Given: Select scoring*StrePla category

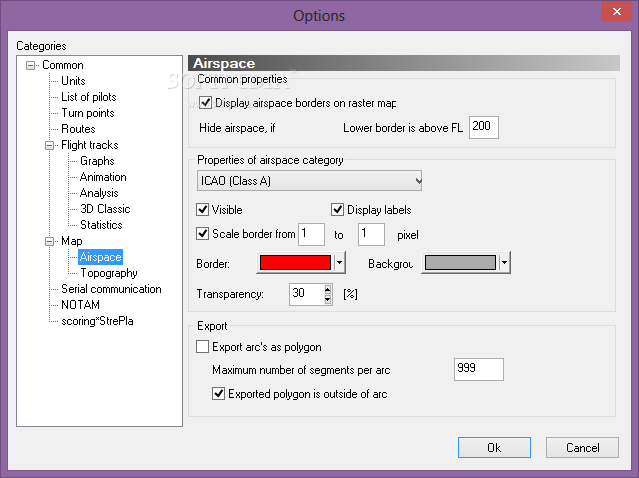Looking at the screenshot, I should pos(97,321).
